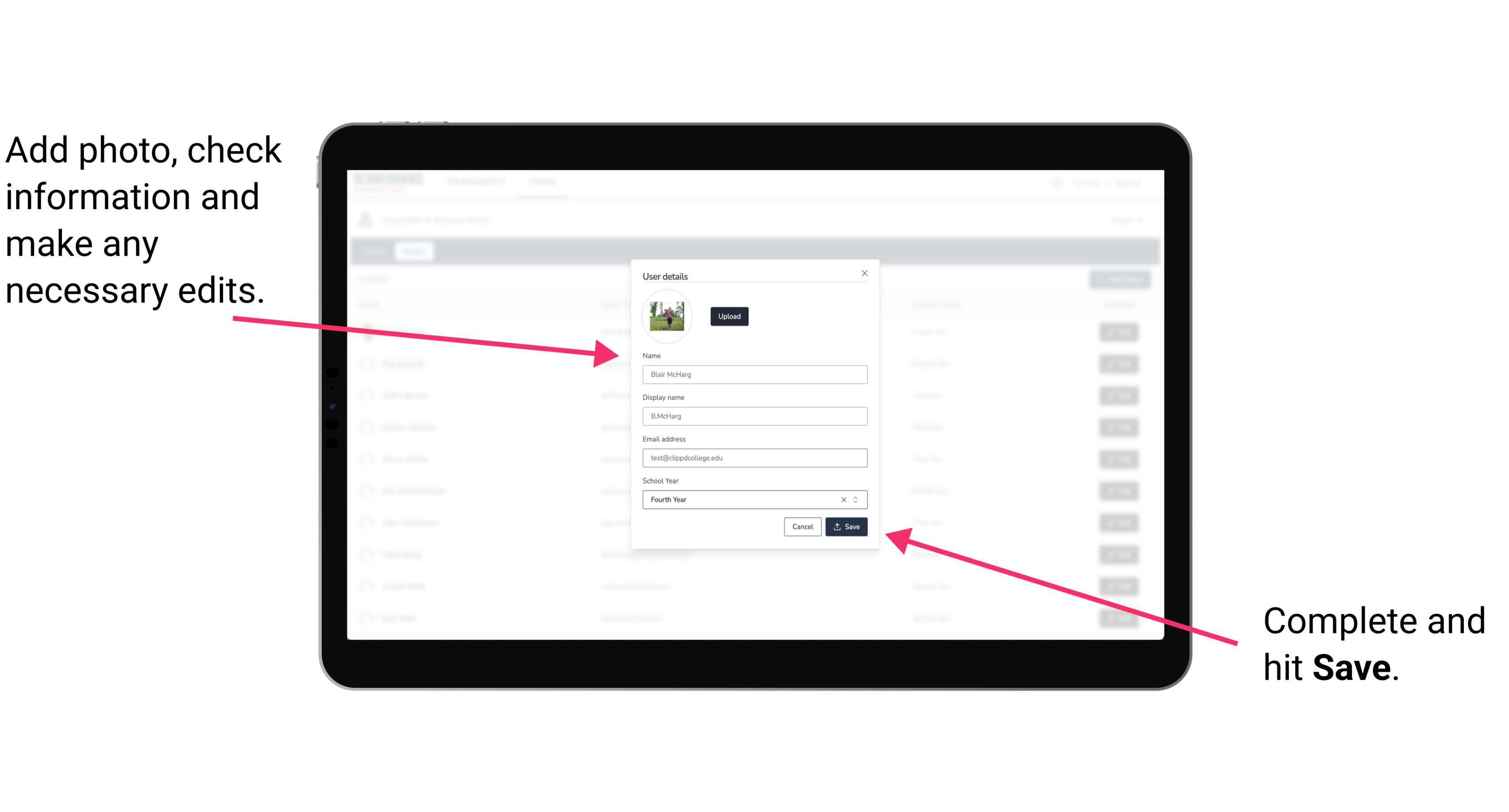Click the Email address input field
This screenshot has width=1509, height=812.
[x=754, y=458]
